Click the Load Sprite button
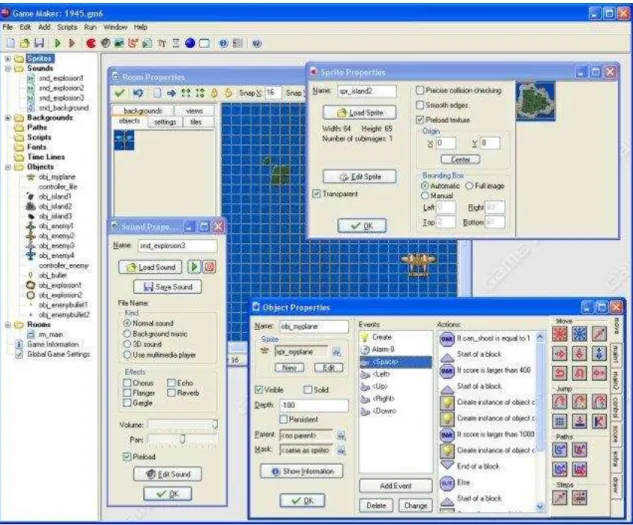The image size is (633, 525). tap(359, 113)
